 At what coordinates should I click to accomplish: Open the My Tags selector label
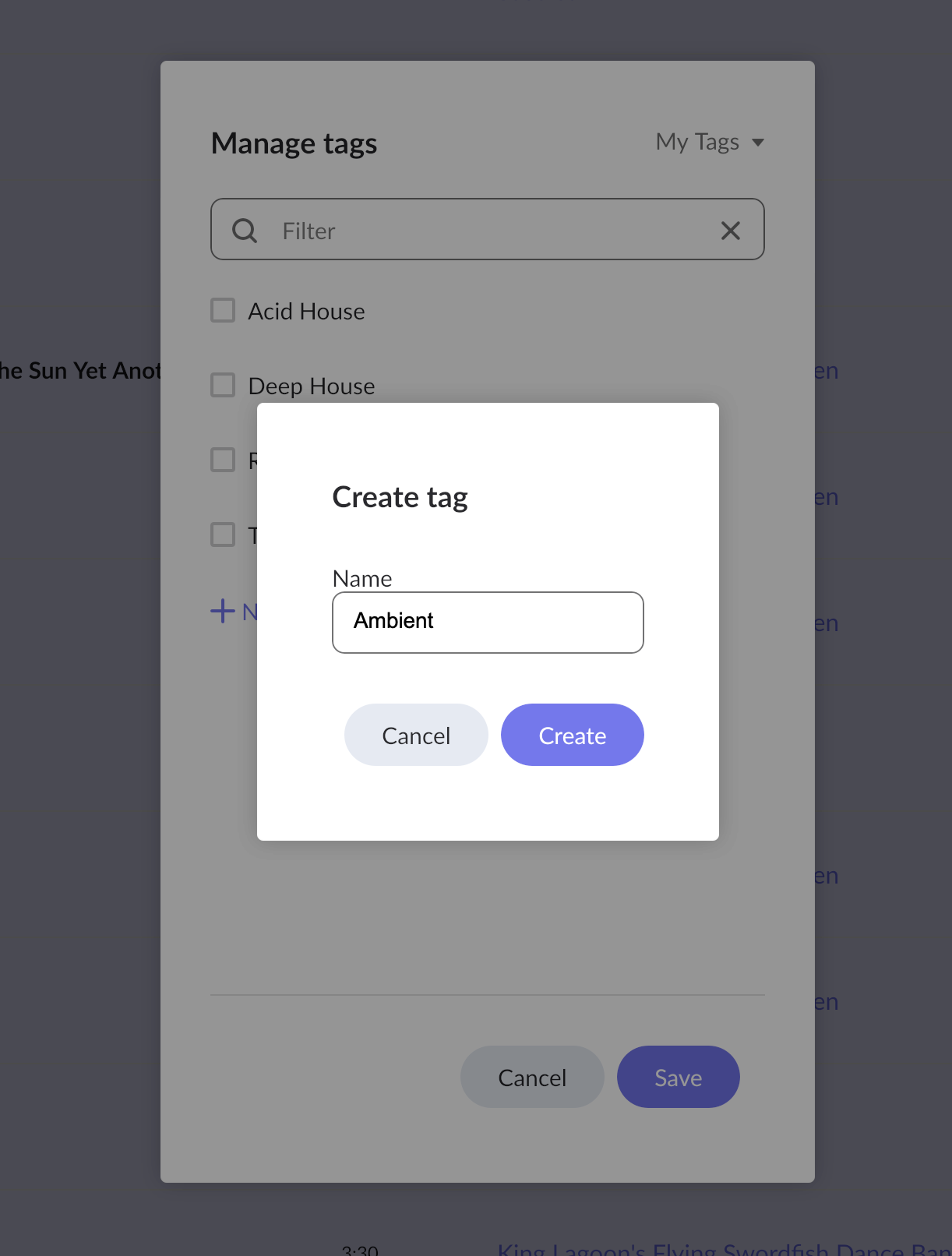pos(697,142)
